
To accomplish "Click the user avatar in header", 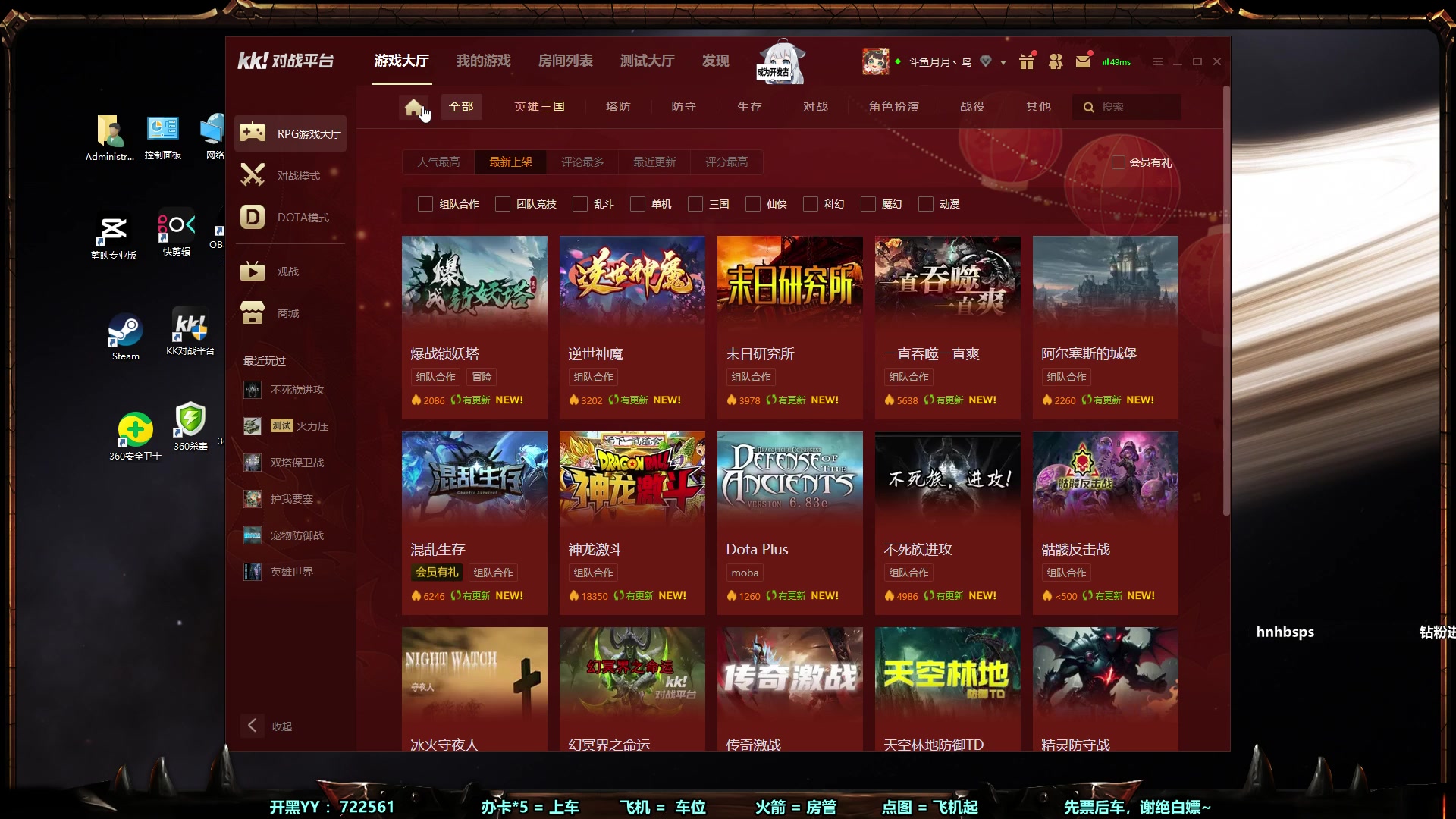I will 875,61.
